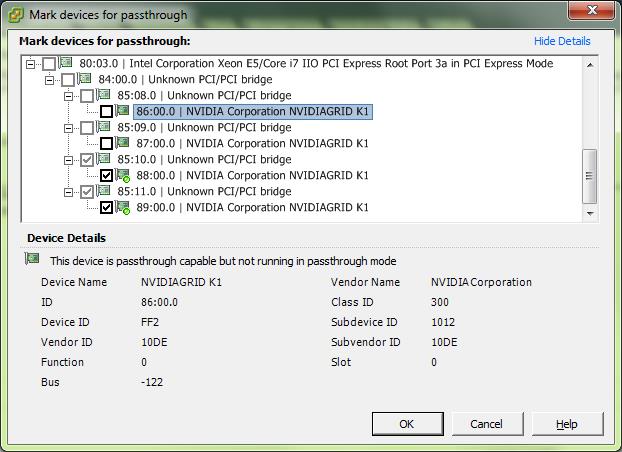
Task: Collapse the 85:10.0 bridge node
Action: (68, 160)
